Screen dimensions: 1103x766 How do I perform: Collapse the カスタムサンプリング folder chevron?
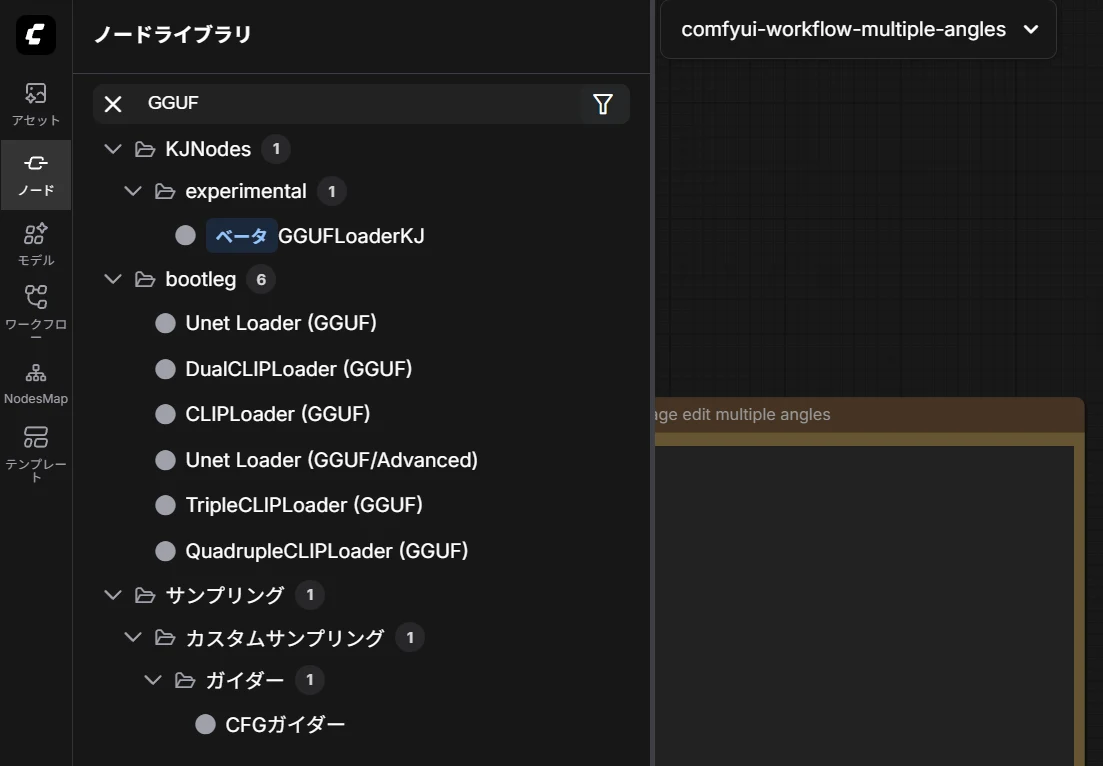[x=133, y=638]
